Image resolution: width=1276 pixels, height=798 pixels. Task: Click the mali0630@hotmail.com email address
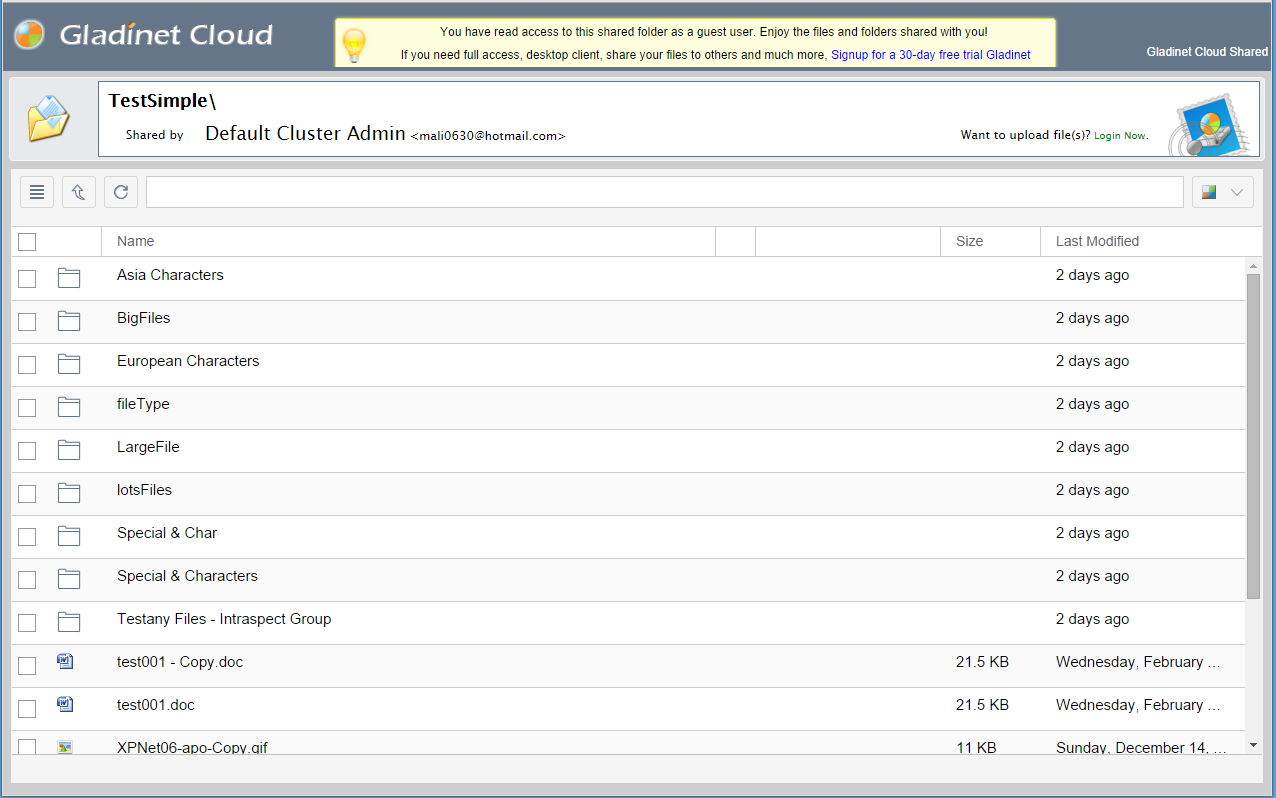pos(488,136)
